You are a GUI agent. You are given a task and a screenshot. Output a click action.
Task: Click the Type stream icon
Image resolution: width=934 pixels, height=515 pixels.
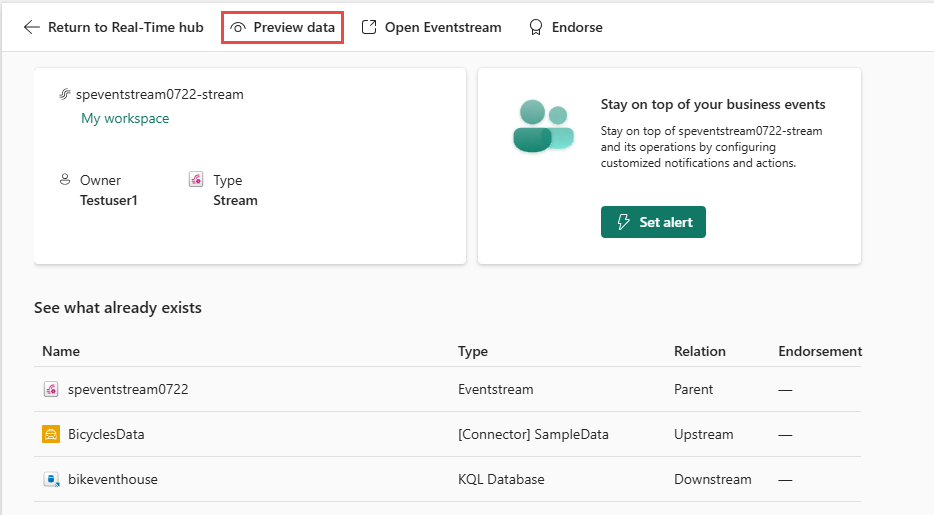point(196,179)
